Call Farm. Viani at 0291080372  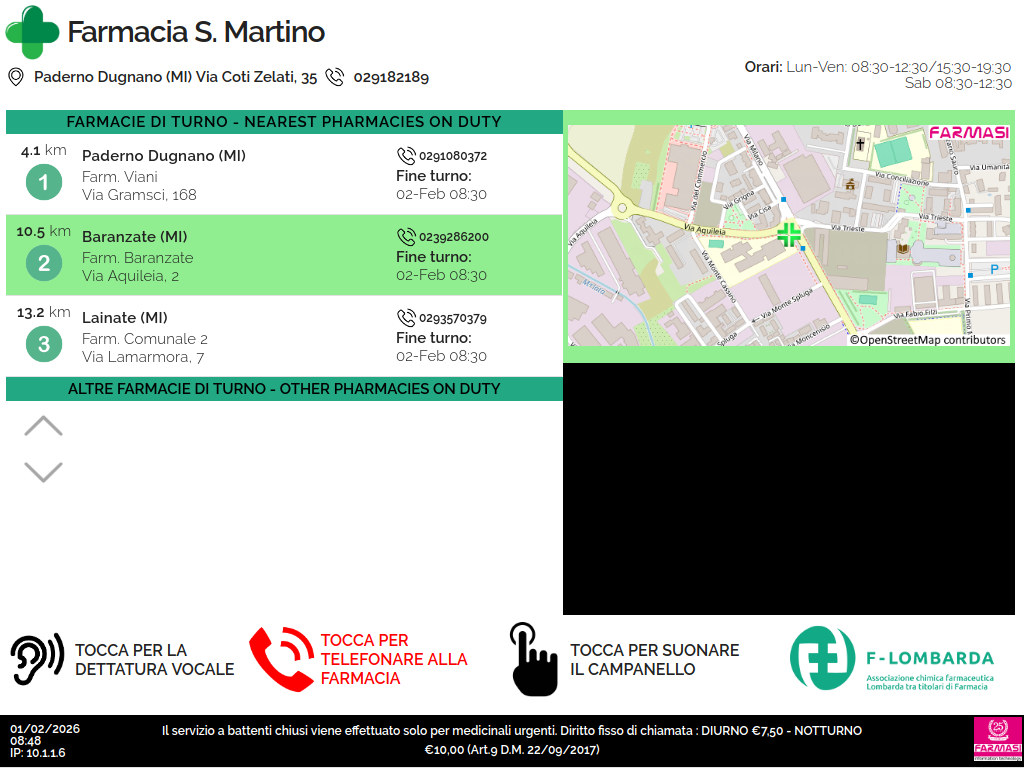point(442,156)
